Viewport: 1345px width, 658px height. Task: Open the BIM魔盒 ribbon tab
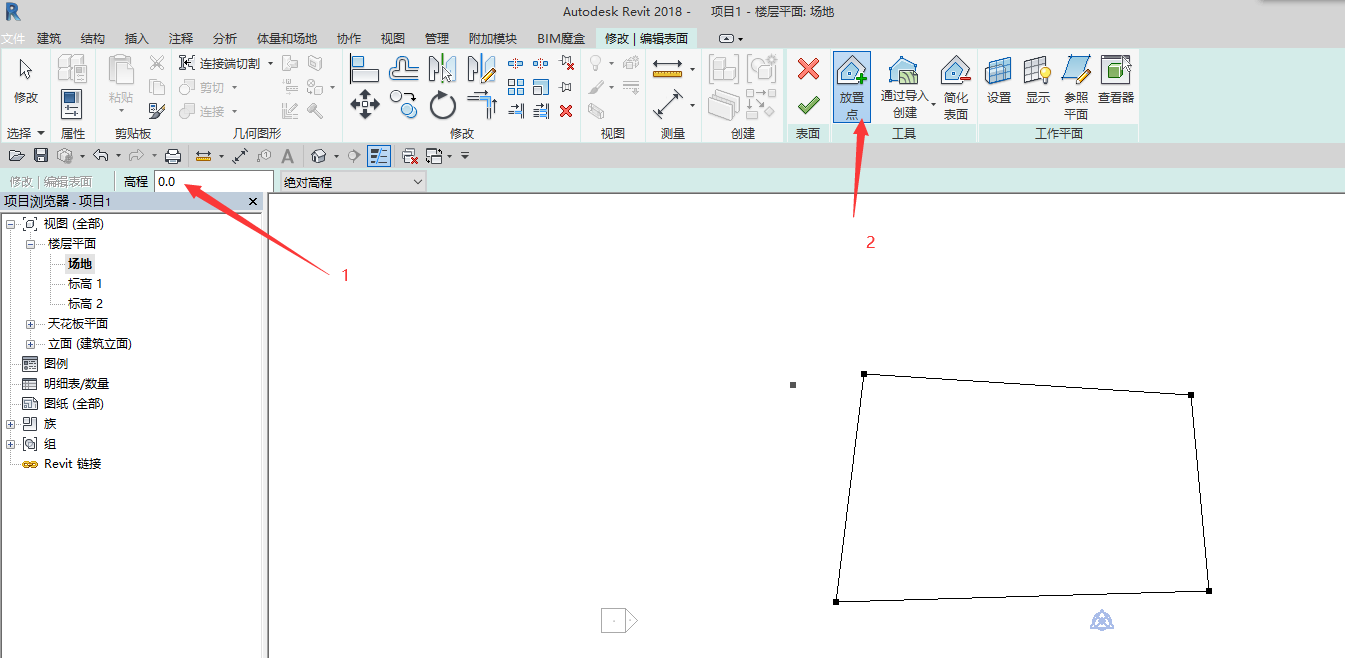coord(561,39)
